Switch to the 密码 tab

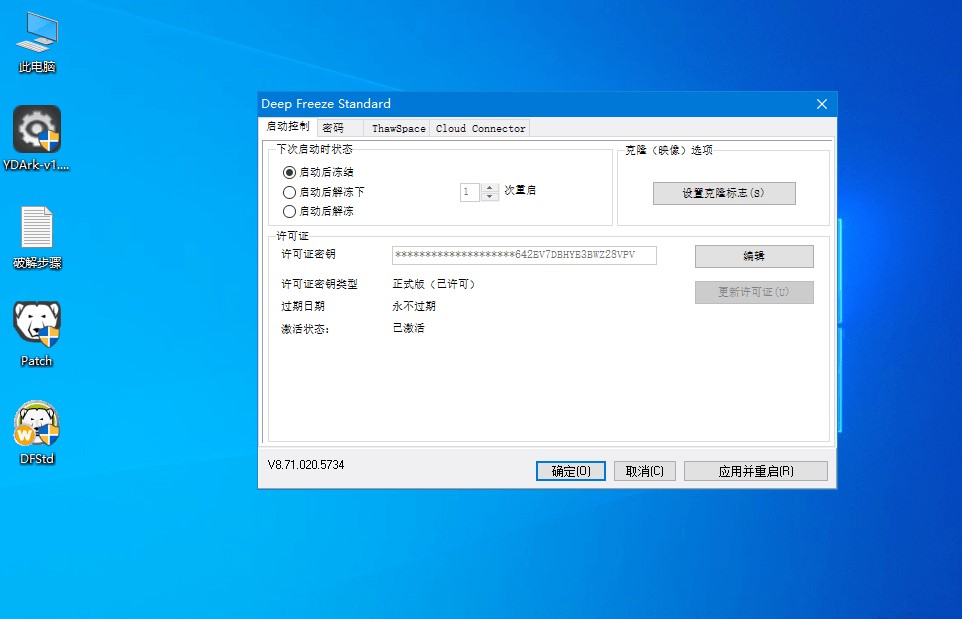click(x=333, y=128)
